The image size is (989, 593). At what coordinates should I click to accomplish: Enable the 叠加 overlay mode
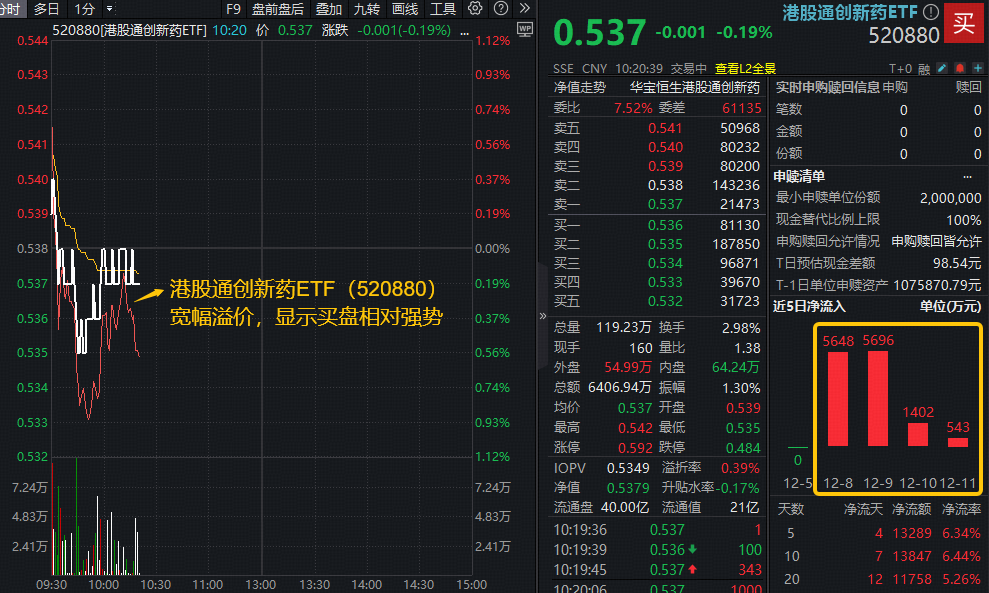point(327,8)
